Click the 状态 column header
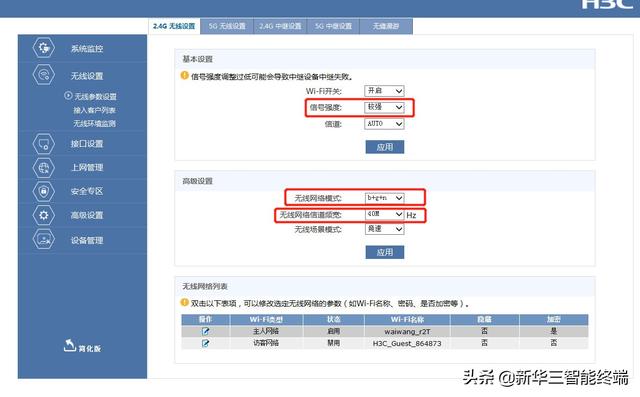640x397 pixels. pyautogui.click(x=333, y=319)
